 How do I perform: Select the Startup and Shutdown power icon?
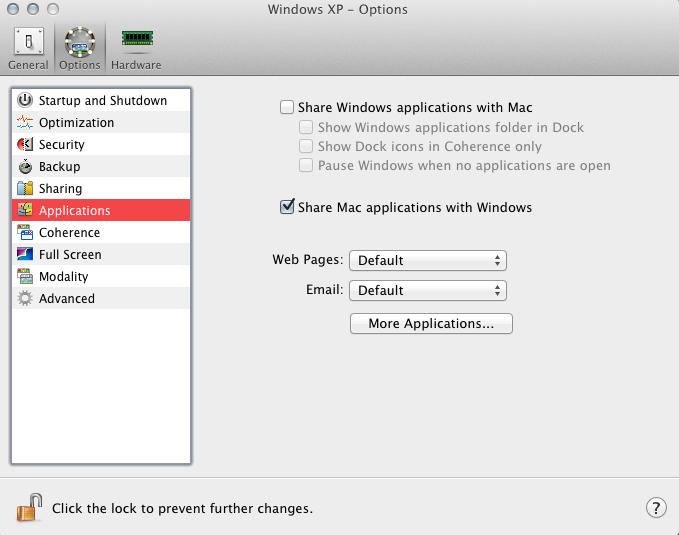[25, 100]
